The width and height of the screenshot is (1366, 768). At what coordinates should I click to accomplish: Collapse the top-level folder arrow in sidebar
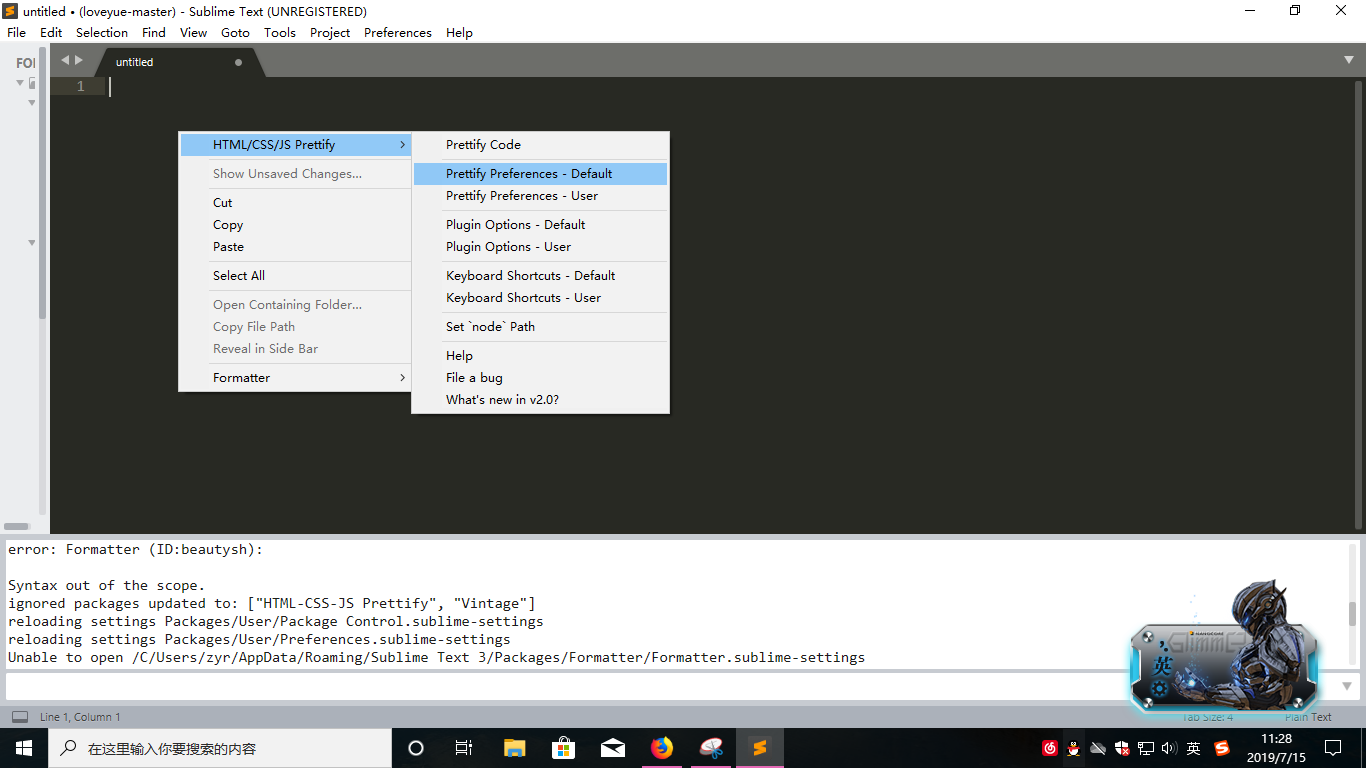[20, 83]
